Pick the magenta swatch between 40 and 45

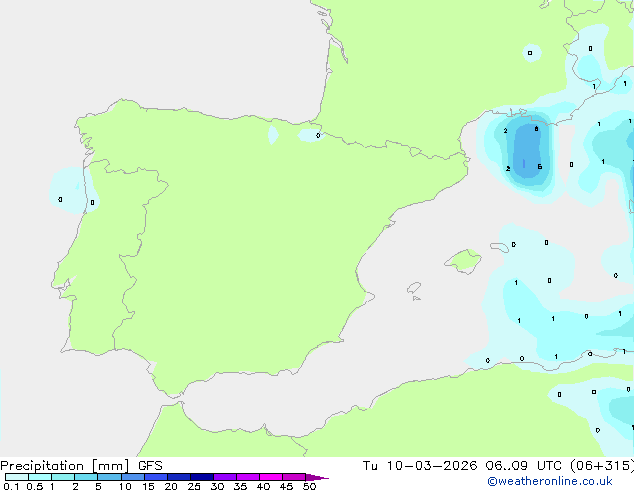point(271,477)
